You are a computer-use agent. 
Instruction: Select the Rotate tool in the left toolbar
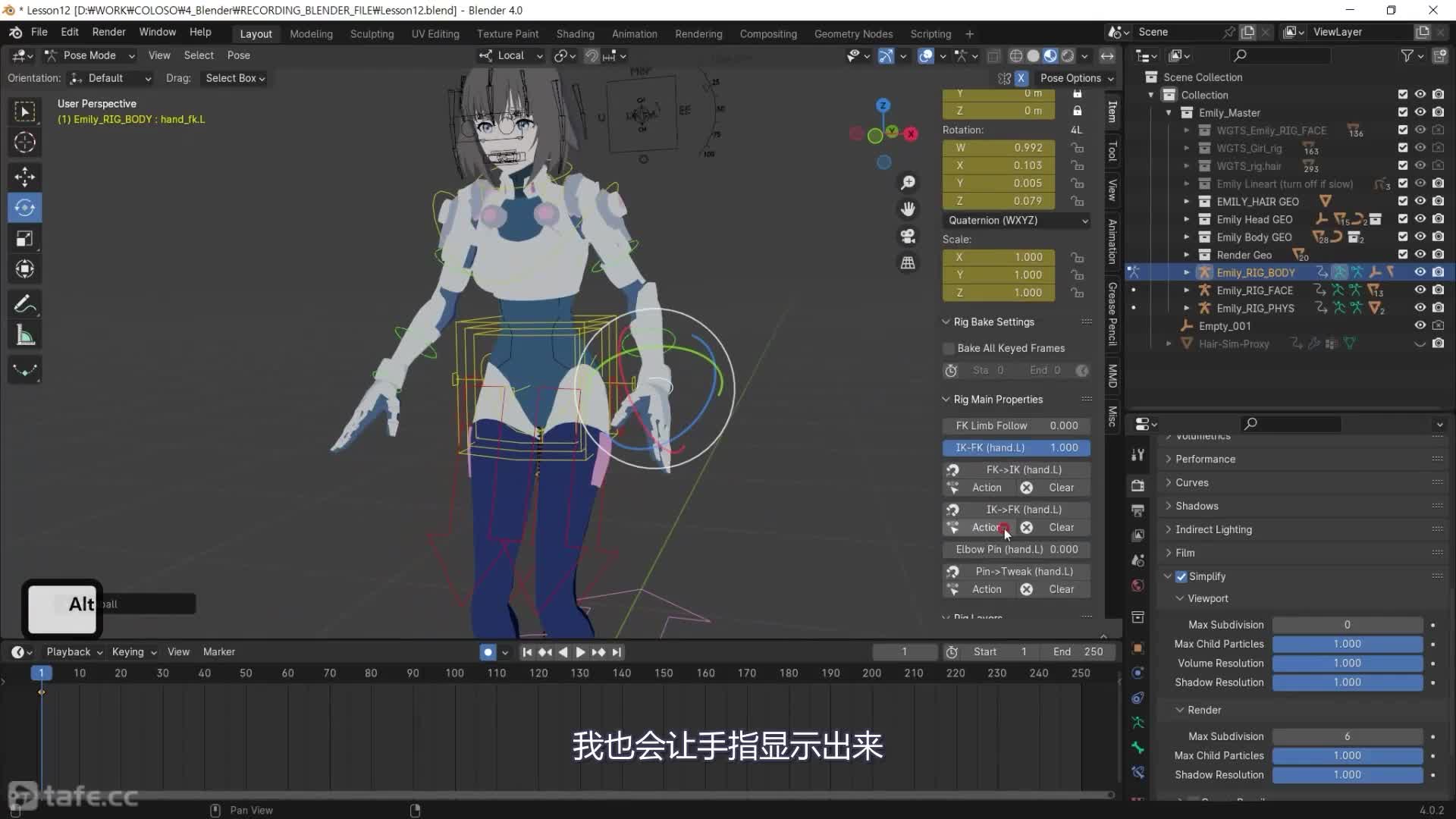[25, 207]
